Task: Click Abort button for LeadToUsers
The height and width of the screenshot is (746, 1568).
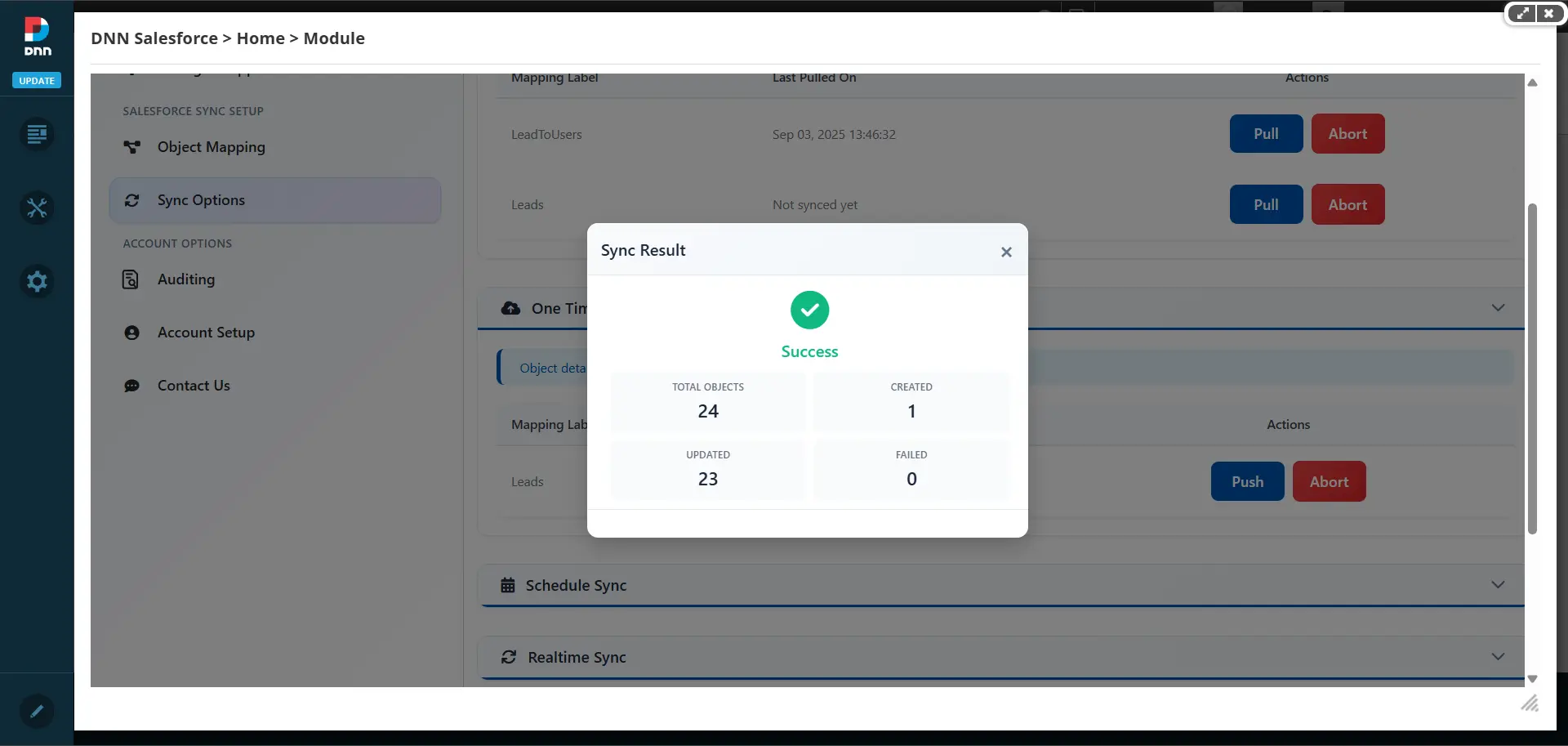Action: [x=1347, y=134]
